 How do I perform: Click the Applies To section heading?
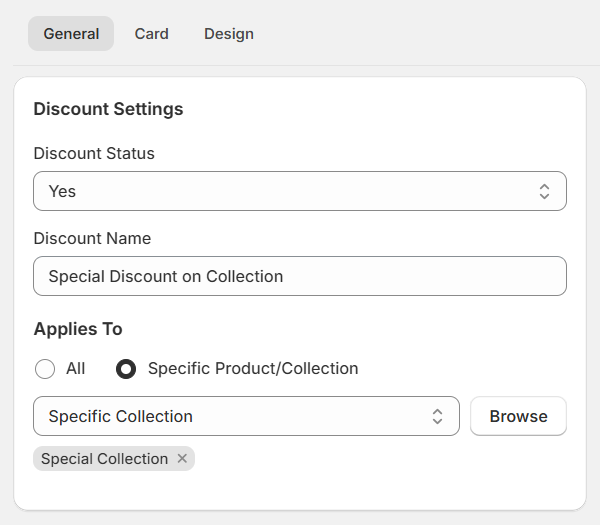78,329
